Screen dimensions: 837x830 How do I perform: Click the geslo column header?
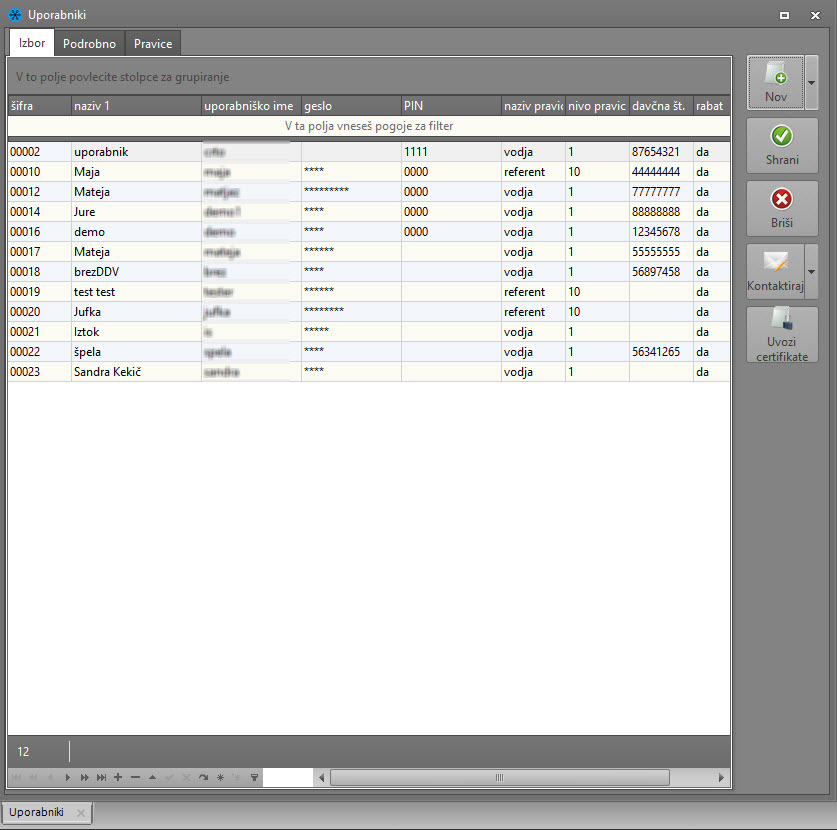(x=351, y=106)
